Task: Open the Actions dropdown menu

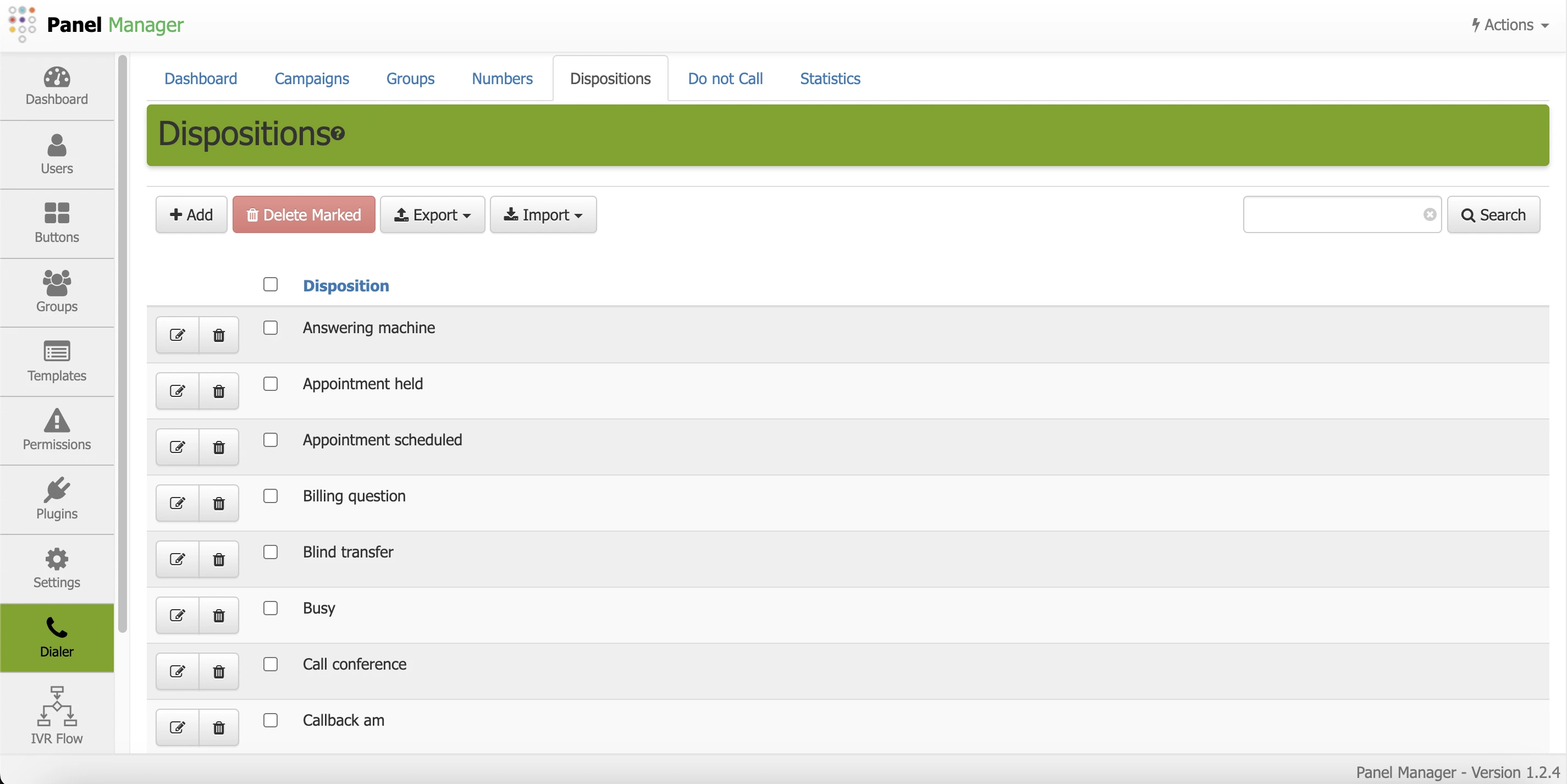Action: click(x=1510, y=25)
